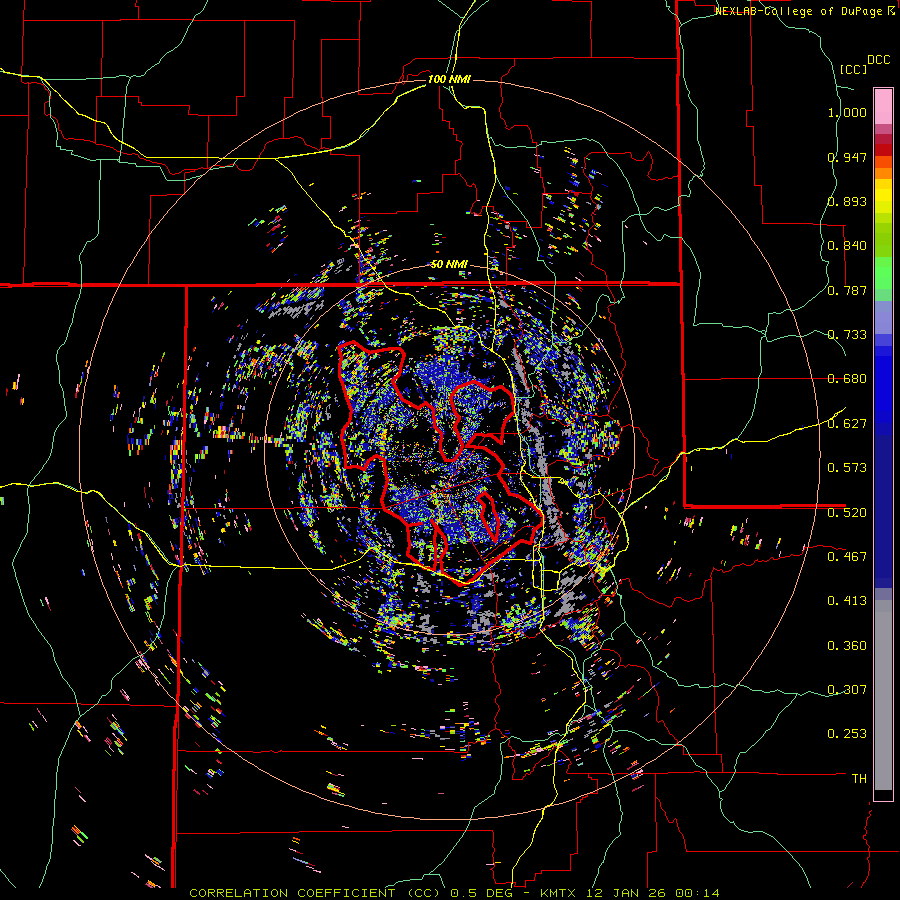Click the 0.307 scale value

coord(847,690)
